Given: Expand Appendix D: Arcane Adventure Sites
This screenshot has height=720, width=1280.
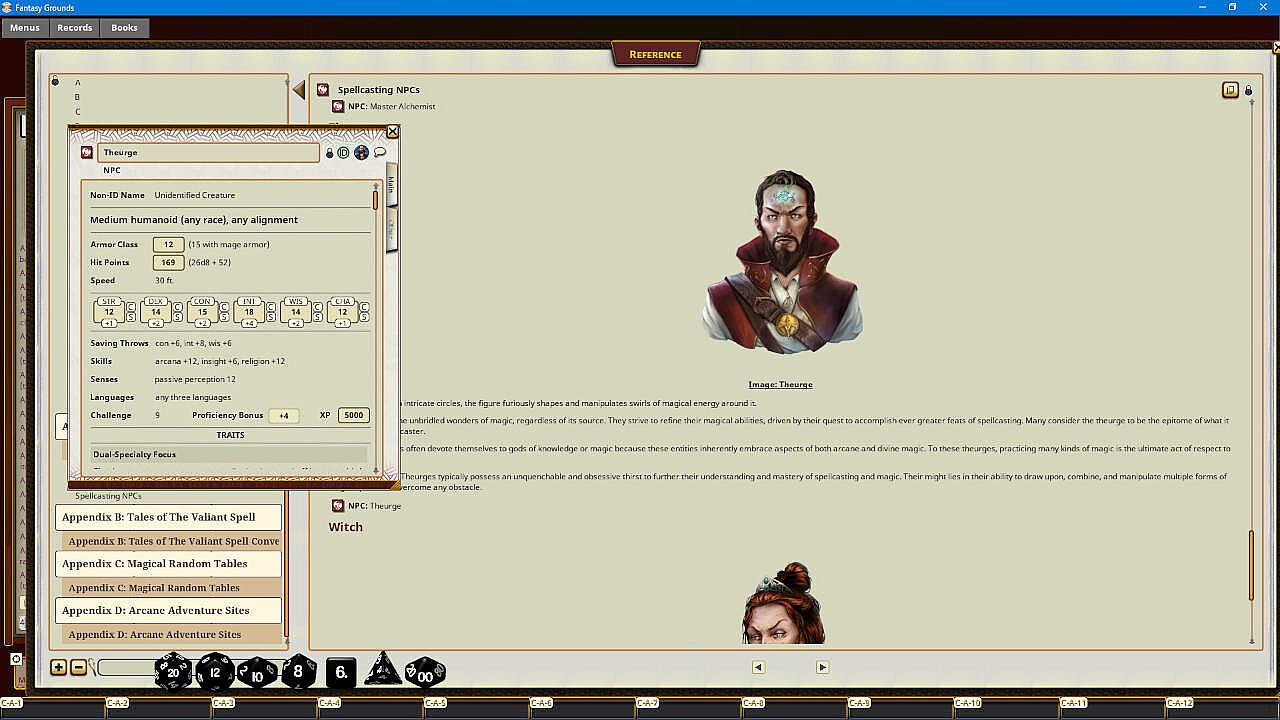Looking at the screenshot, I should click(x=168, y=610).
